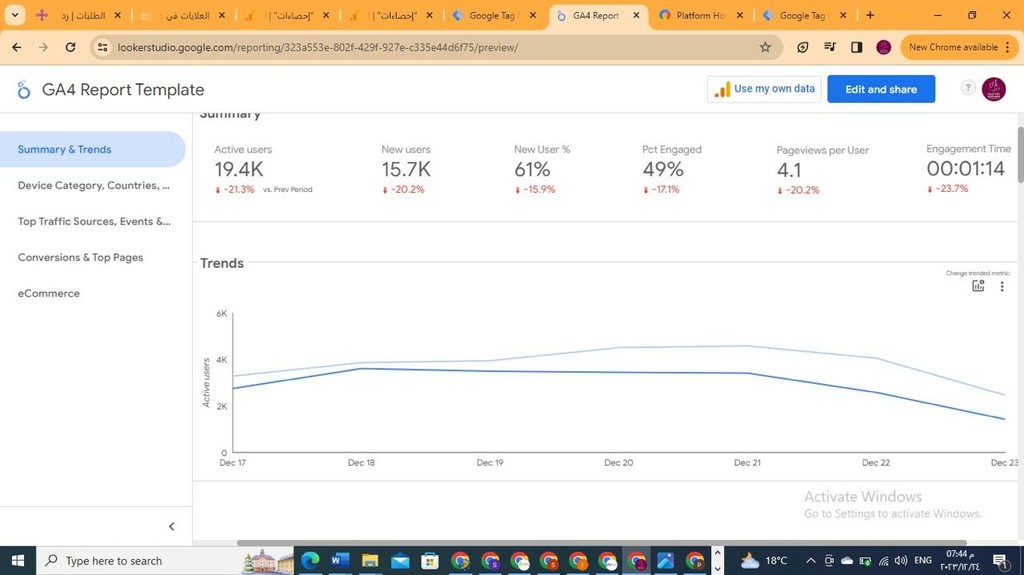Show hidden system tray icons chevron
This screenshot has width=1024, height=575.
[x=810, y=561]
